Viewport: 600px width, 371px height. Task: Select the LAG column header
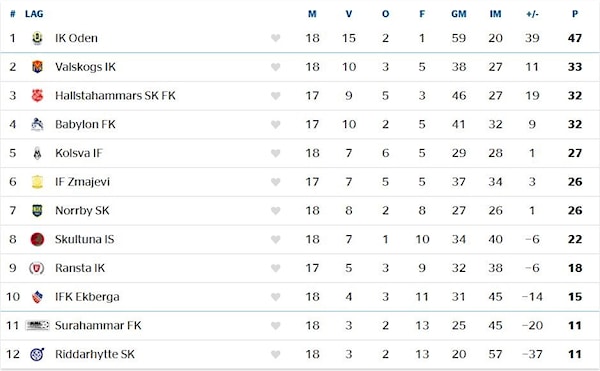(x=34, y=14)
